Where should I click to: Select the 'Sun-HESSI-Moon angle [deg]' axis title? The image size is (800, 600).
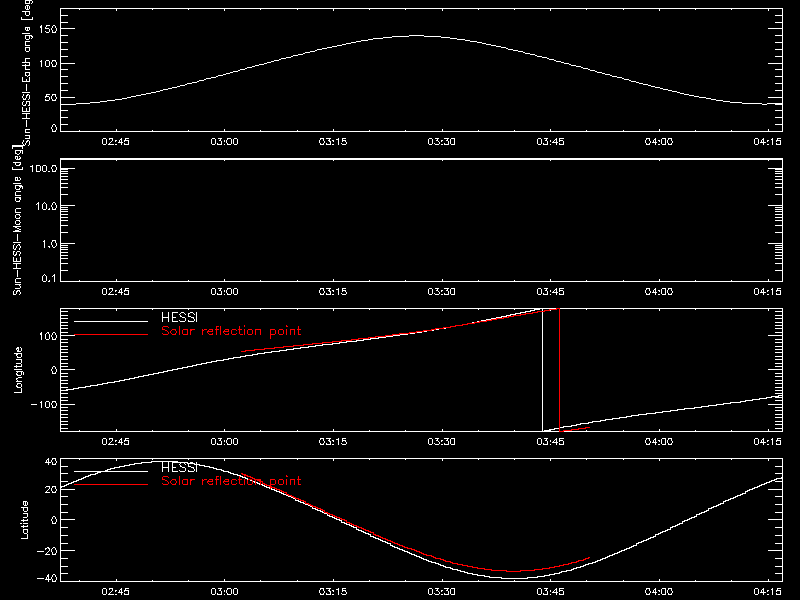17,220
